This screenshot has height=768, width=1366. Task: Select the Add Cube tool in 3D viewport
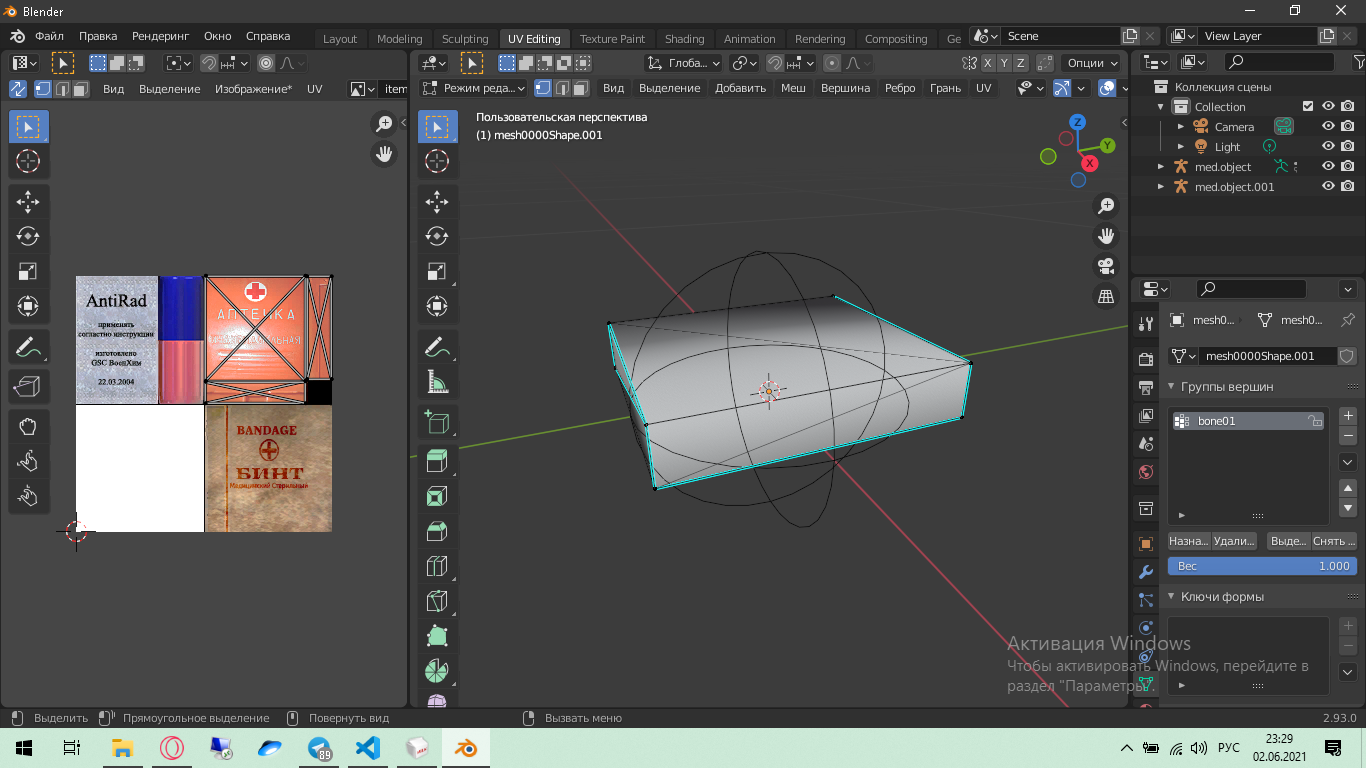[x=437, y=423]
